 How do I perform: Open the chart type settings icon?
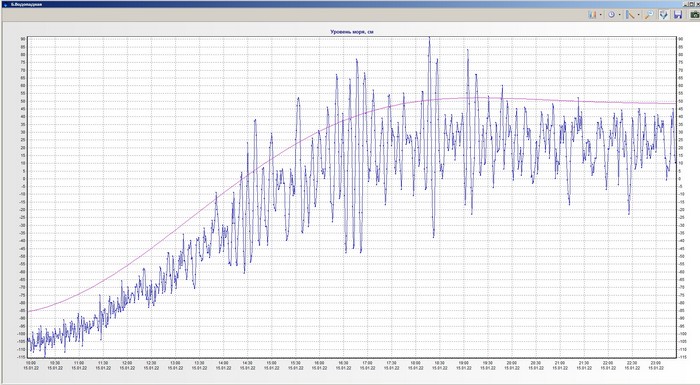coord(592,15)
